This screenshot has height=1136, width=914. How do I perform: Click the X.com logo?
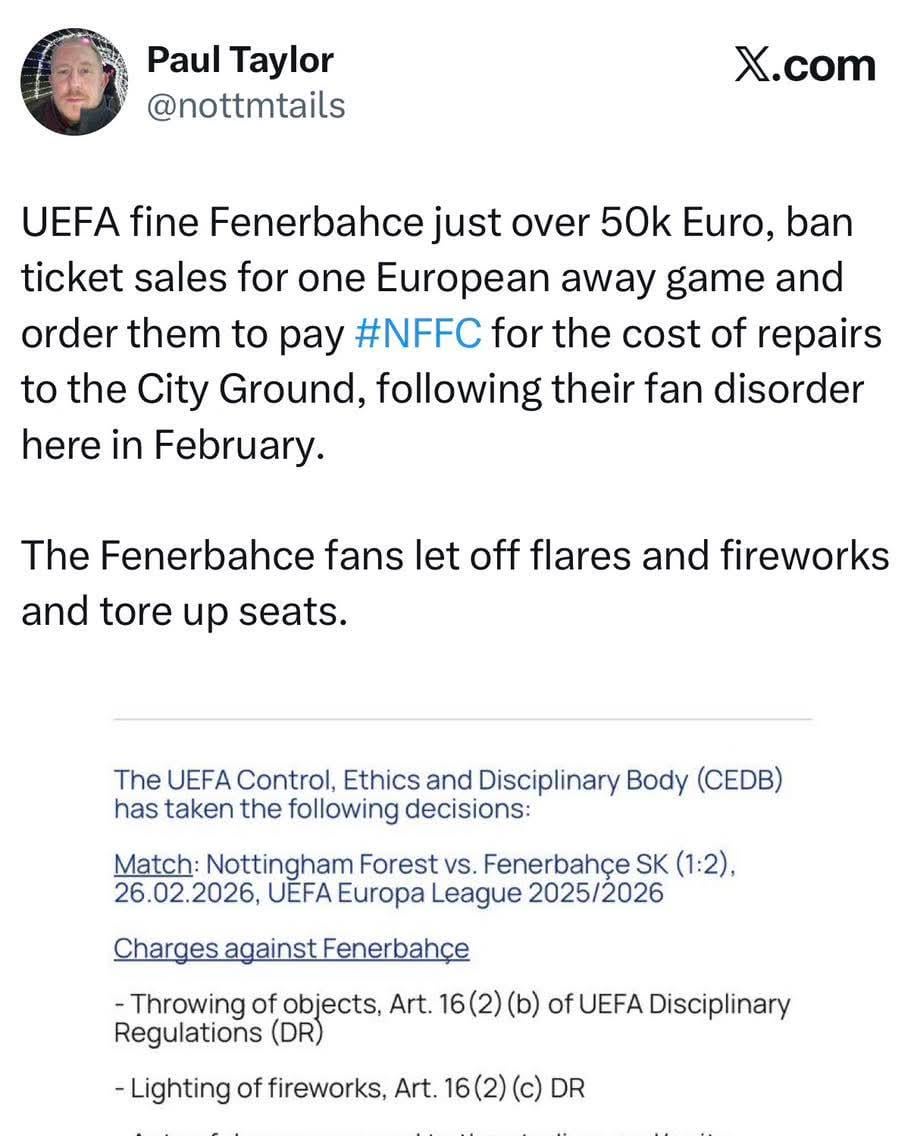804,64
